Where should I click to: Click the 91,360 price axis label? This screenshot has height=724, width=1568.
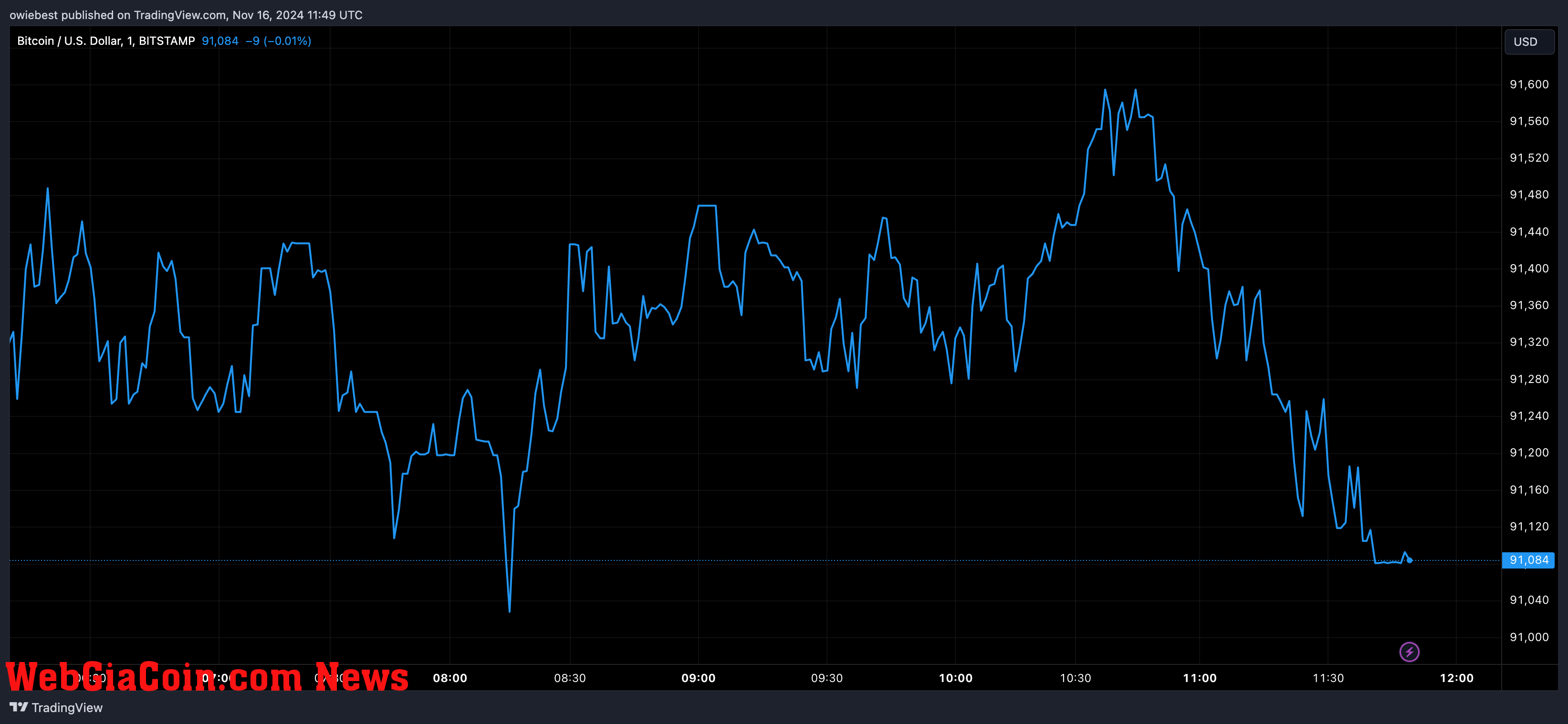(x=1529, y=305)
